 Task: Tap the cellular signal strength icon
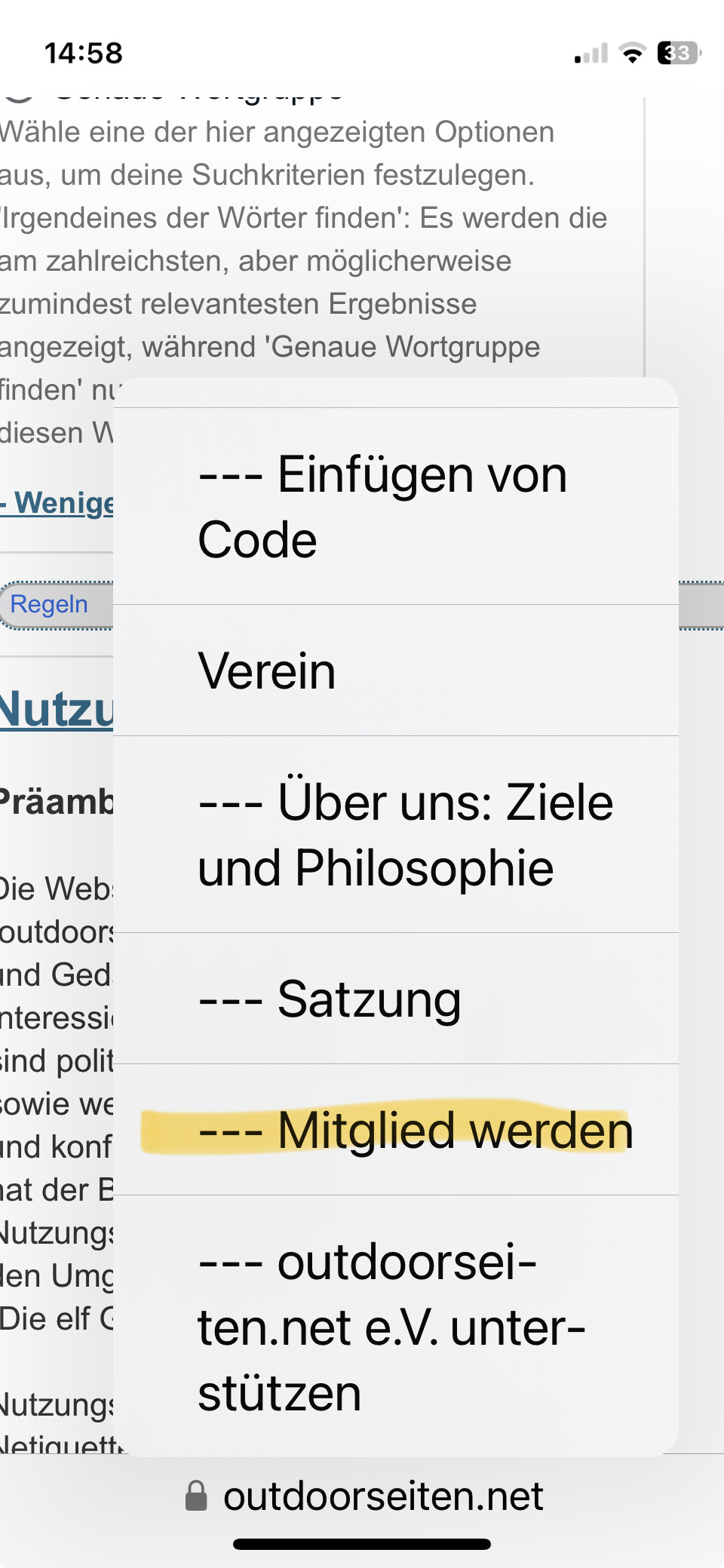pos(591,54)
